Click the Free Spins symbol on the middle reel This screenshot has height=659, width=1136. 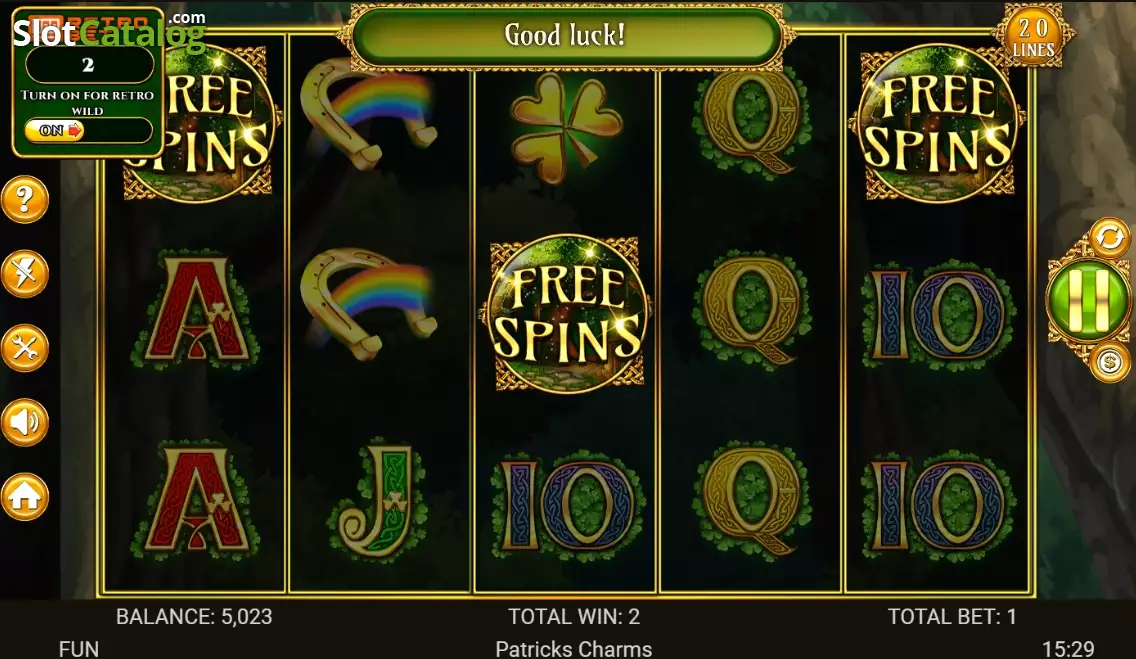click(567, 314)
